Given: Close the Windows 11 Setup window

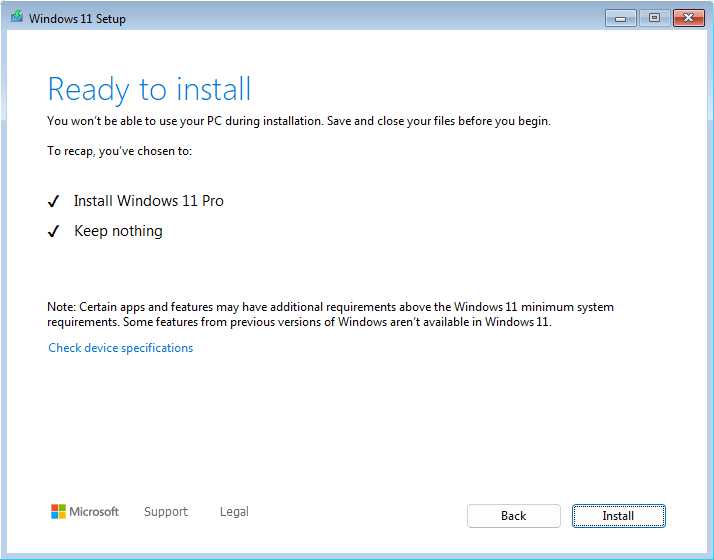Looking at the screenshot, I should 688,18.
